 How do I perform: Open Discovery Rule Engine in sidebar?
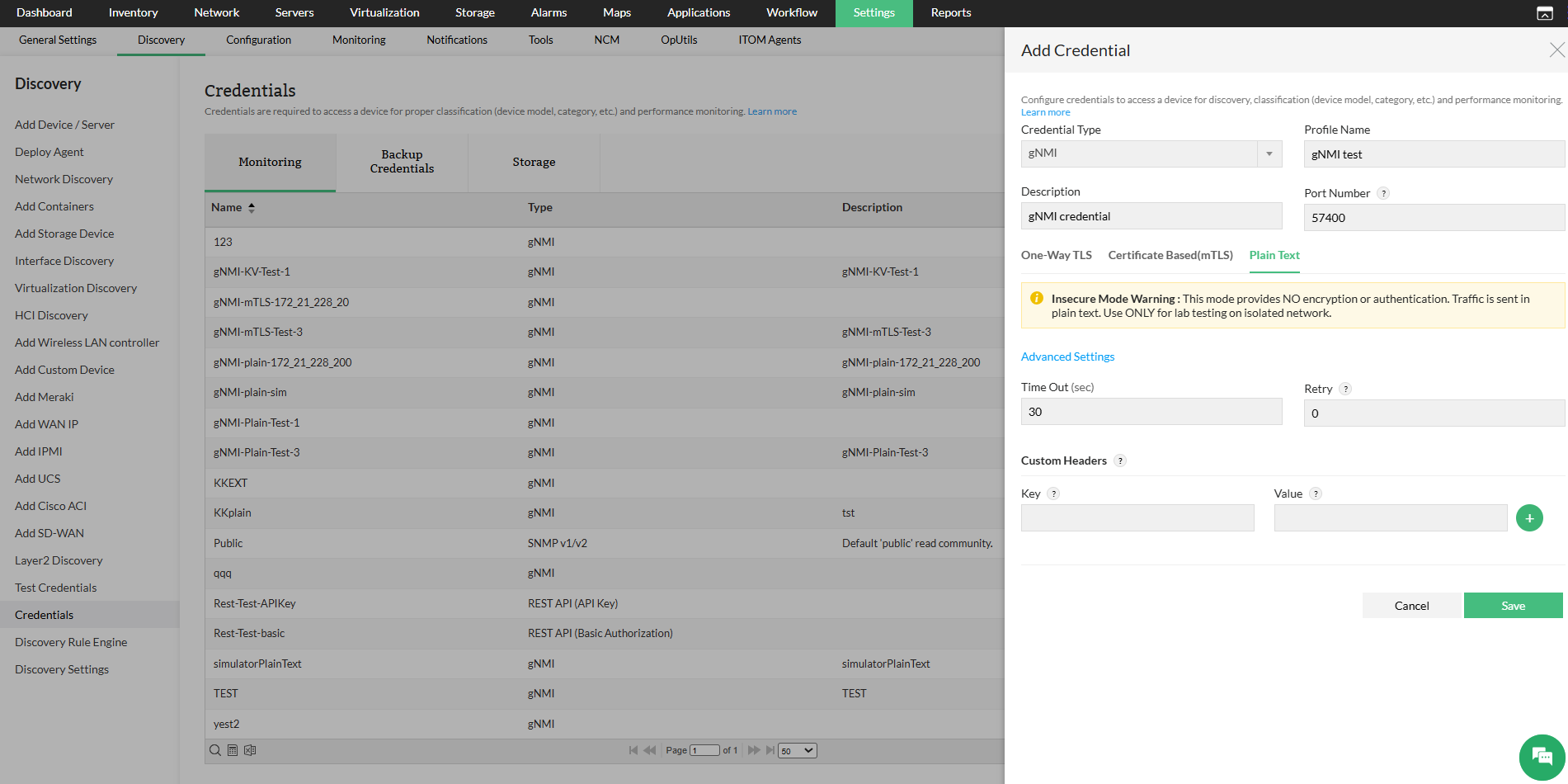click(x=71, y=642)
